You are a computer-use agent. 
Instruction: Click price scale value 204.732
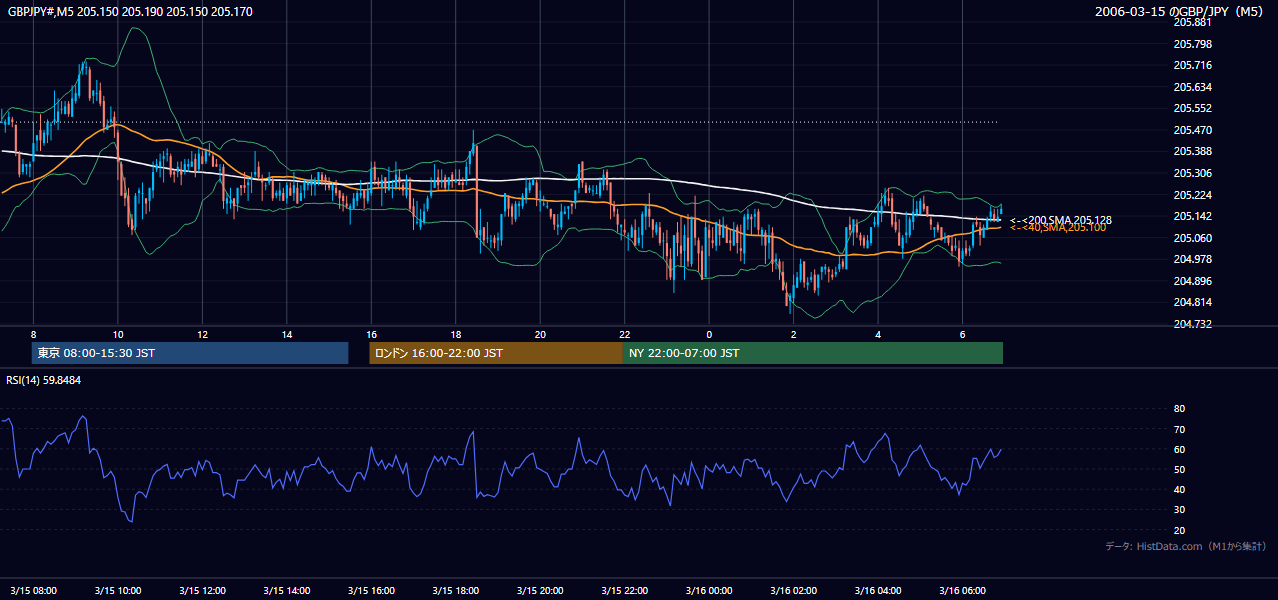(x=1192, y=324)
